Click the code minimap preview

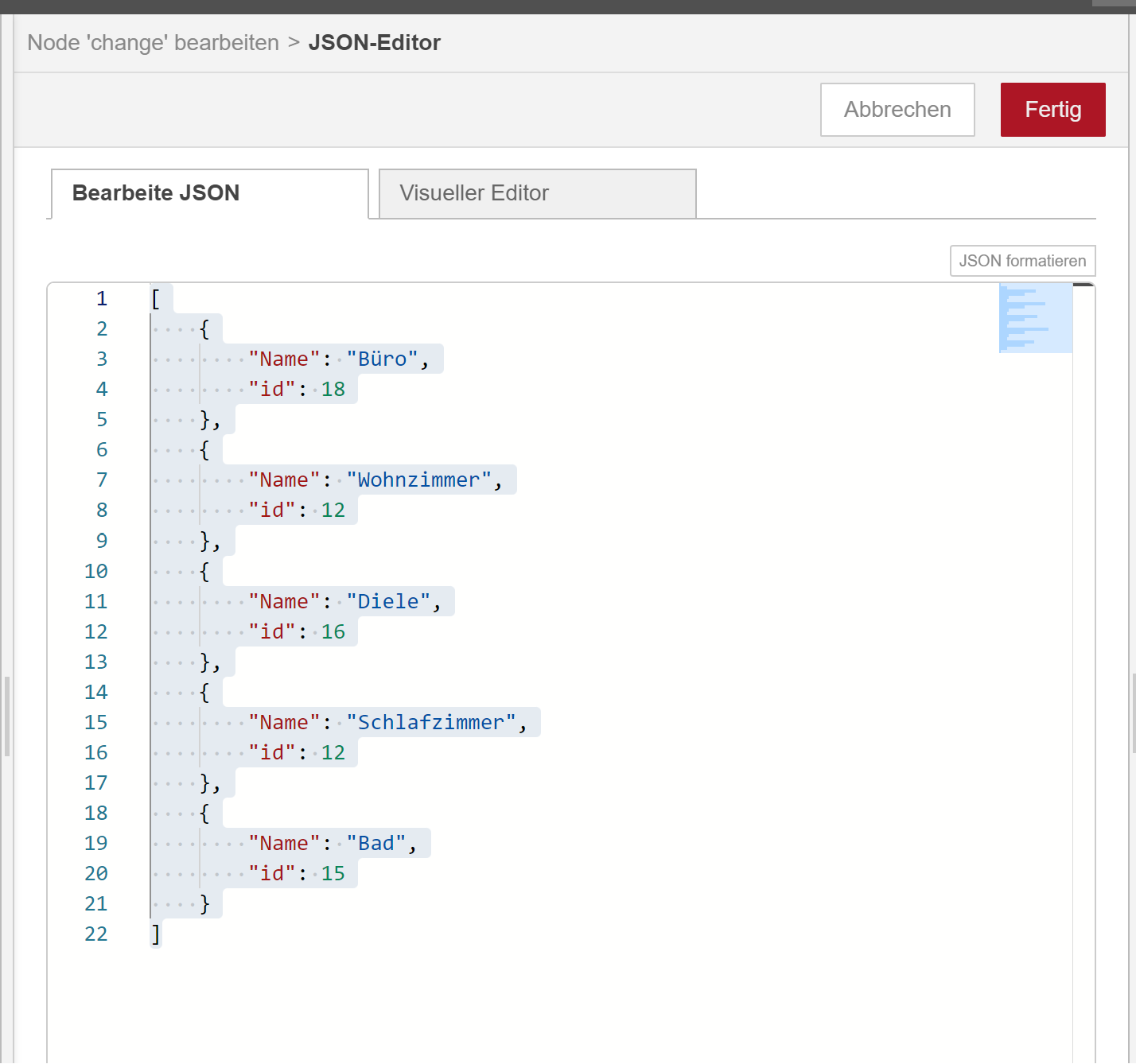click(x=1035, y=318)
